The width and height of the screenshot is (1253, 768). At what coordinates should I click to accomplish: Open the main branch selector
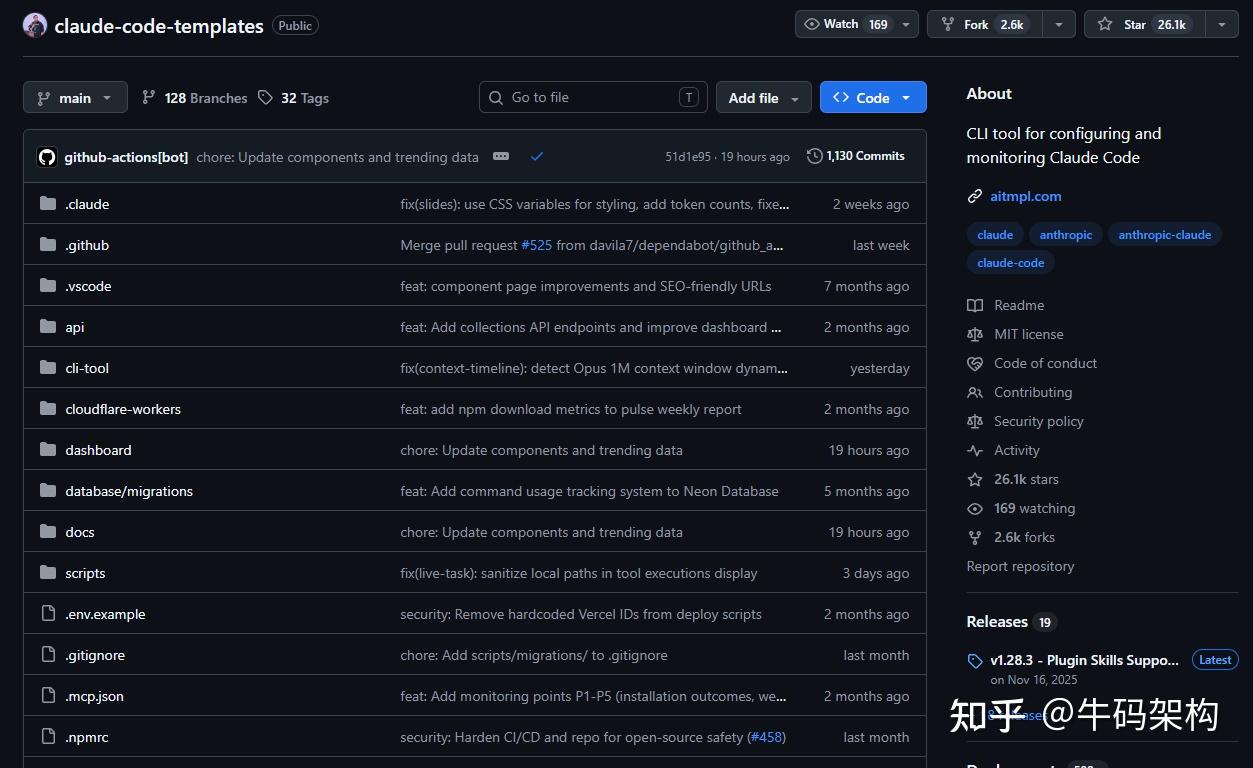tap(75, 98)
